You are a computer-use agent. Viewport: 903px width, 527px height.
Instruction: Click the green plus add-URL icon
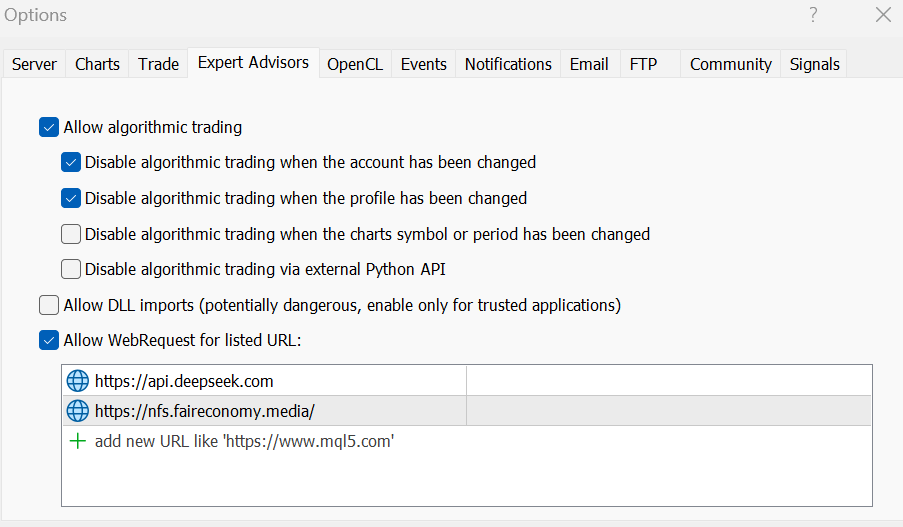(78, 441)
